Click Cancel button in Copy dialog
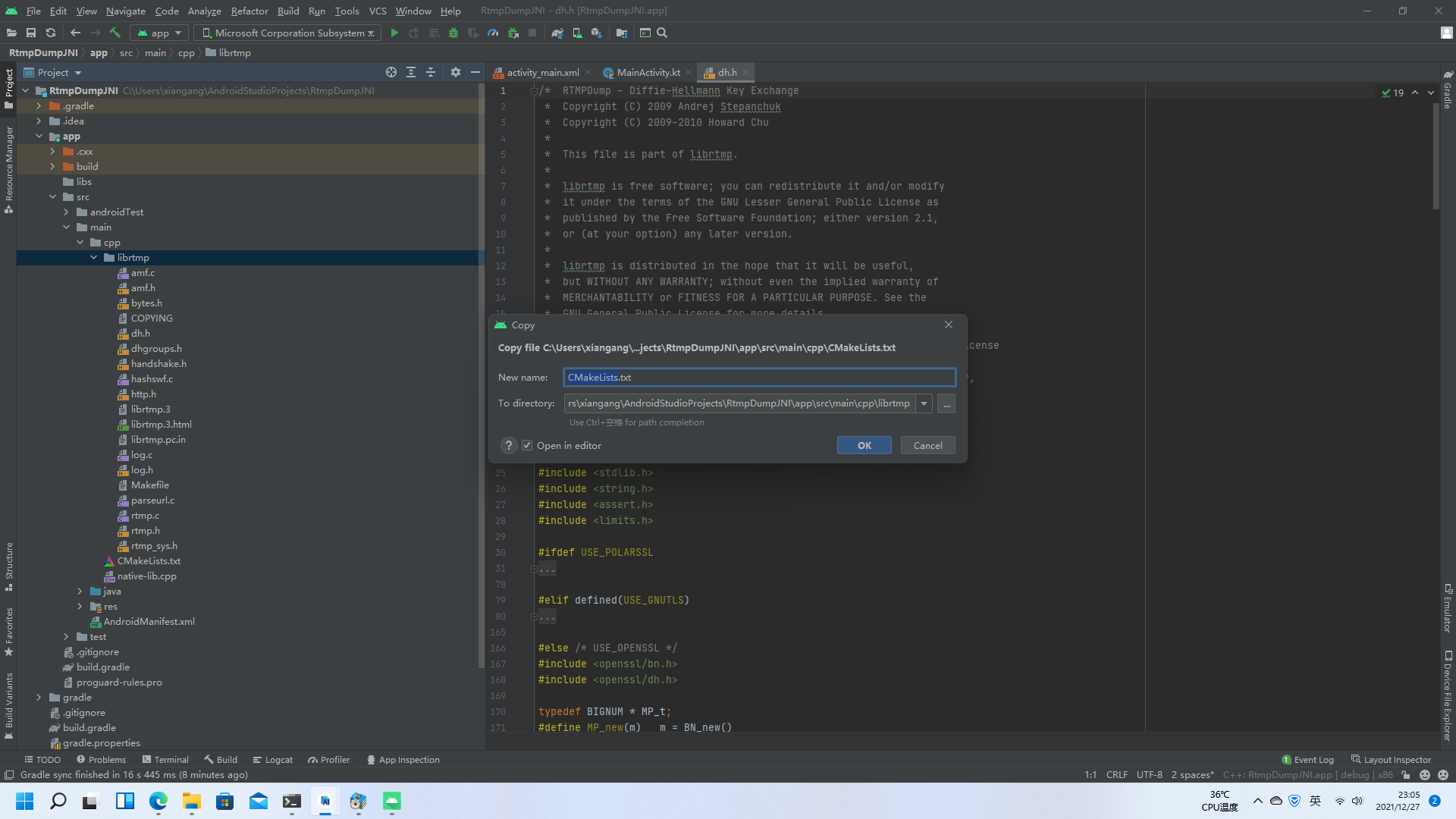 (927, 445)
